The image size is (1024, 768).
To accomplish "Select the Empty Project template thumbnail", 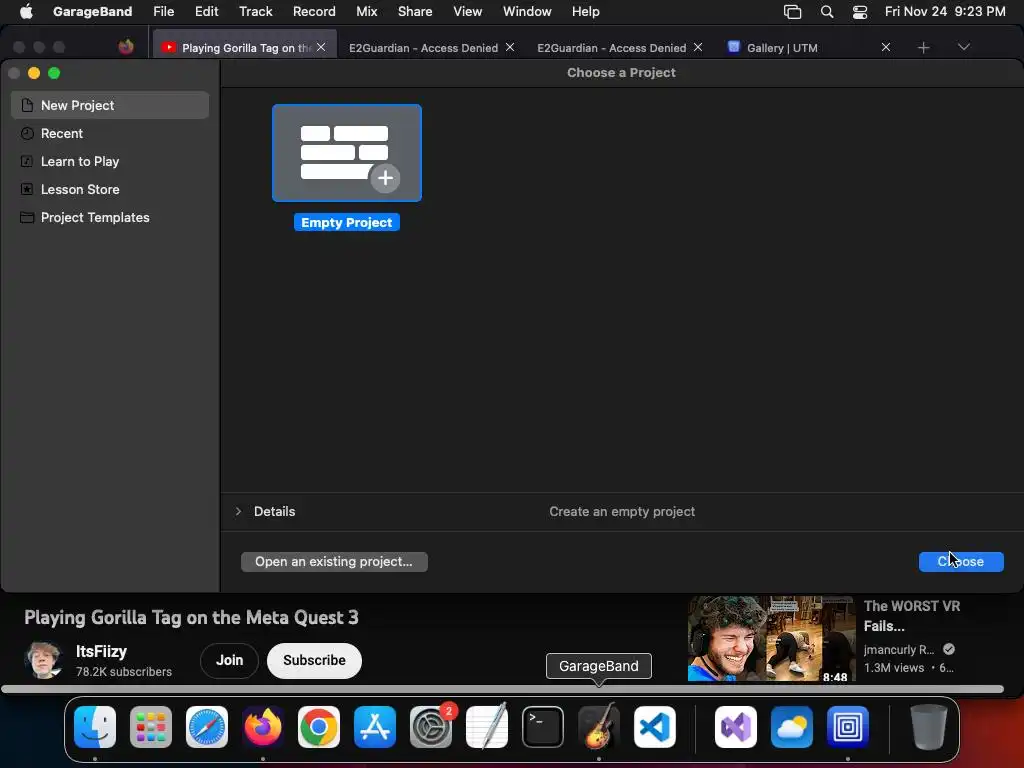I will point(347,153).
